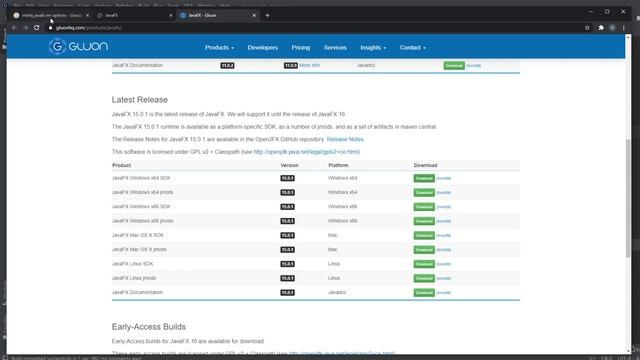Download JavaFX Documentation version 15.0.1
This screenshot has height=360, width=640.
pyautogui.click(x=424, y=293)
